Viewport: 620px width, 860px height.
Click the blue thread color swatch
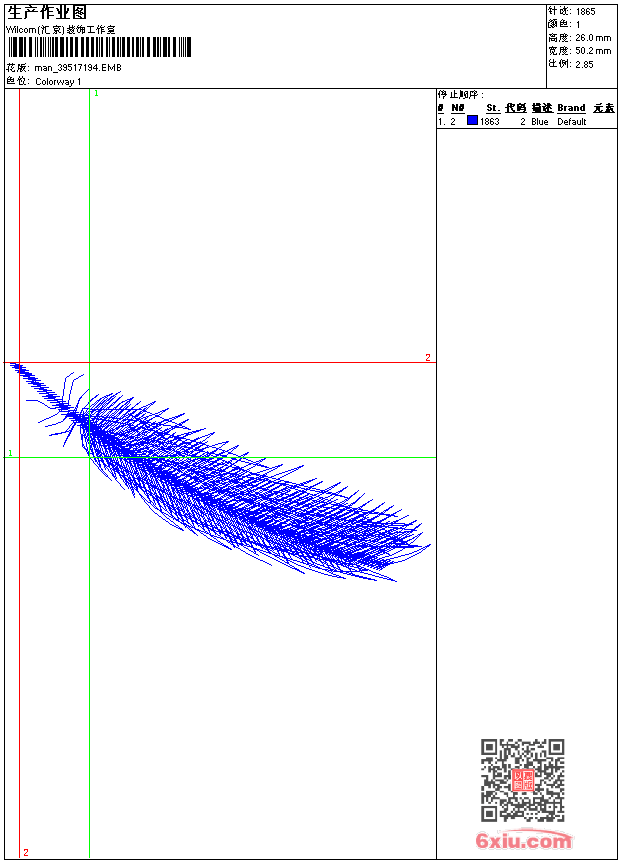472,120
